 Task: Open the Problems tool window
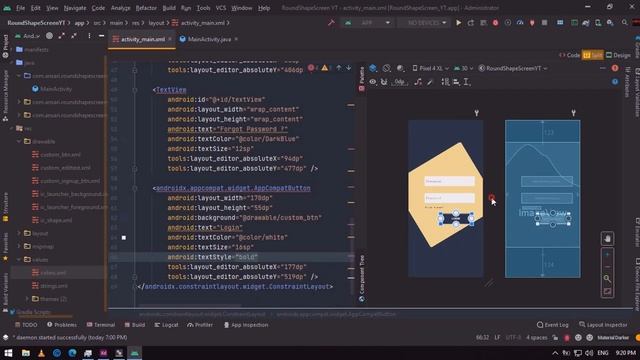point(62,325)
